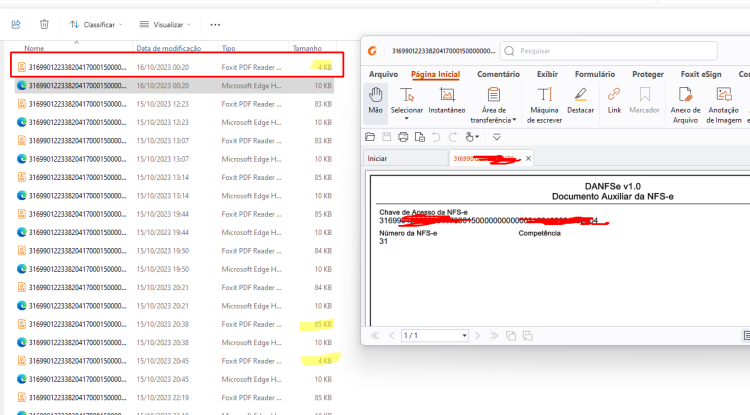Image resolution: width=750 pixels, height=415 pixels.
Task: Click the Anotação de Imagem tool
Action: [724, 105]
